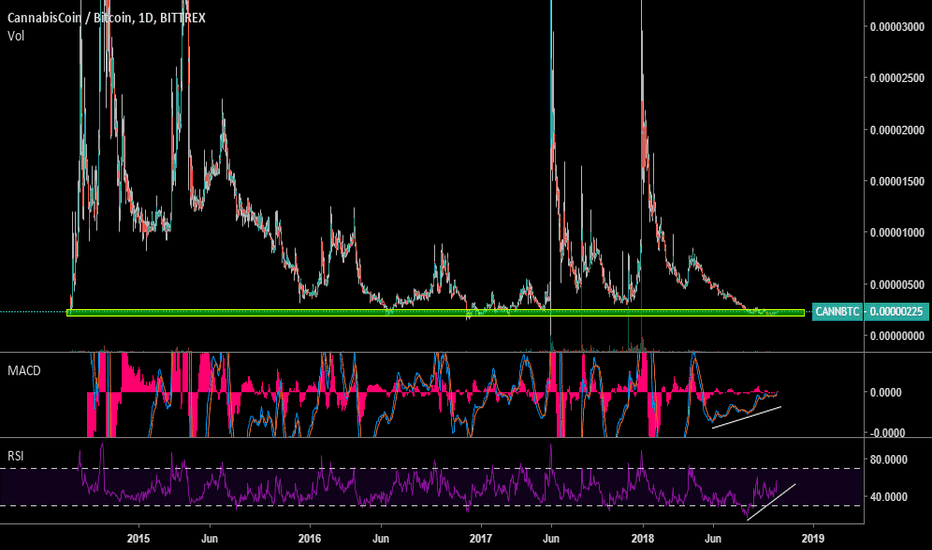
Task: Click RSI axis value 80.0000
Action: point(889,460)
